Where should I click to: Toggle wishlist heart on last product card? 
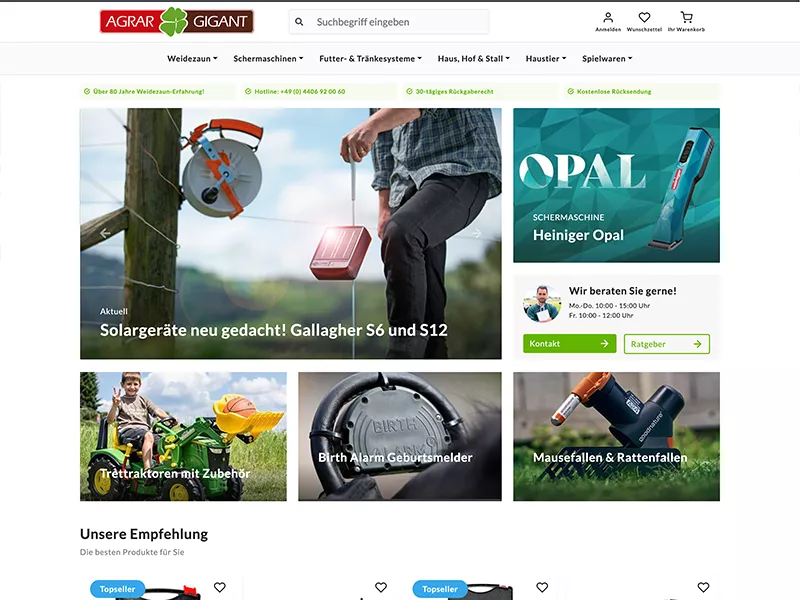click(703, 587)
